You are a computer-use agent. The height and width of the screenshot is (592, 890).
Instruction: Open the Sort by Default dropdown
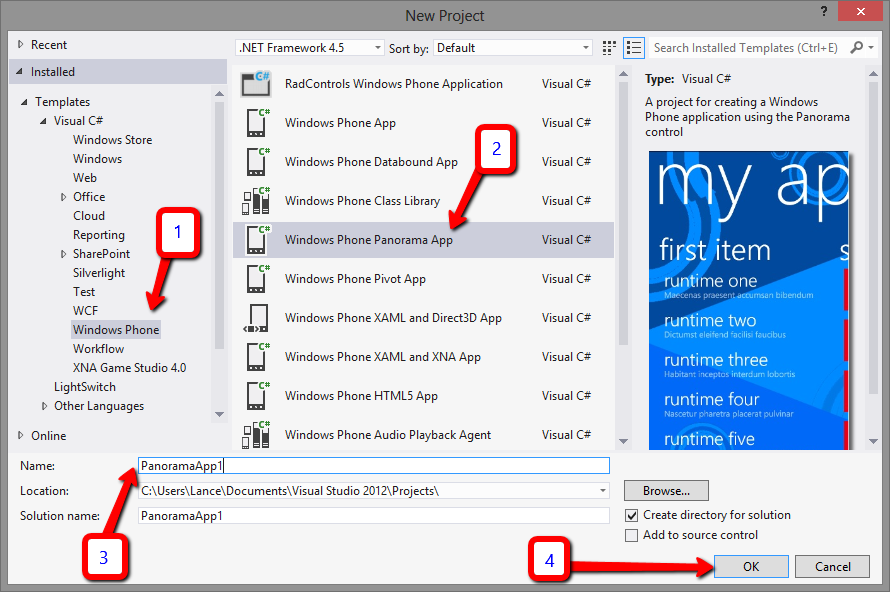point(513,48)
